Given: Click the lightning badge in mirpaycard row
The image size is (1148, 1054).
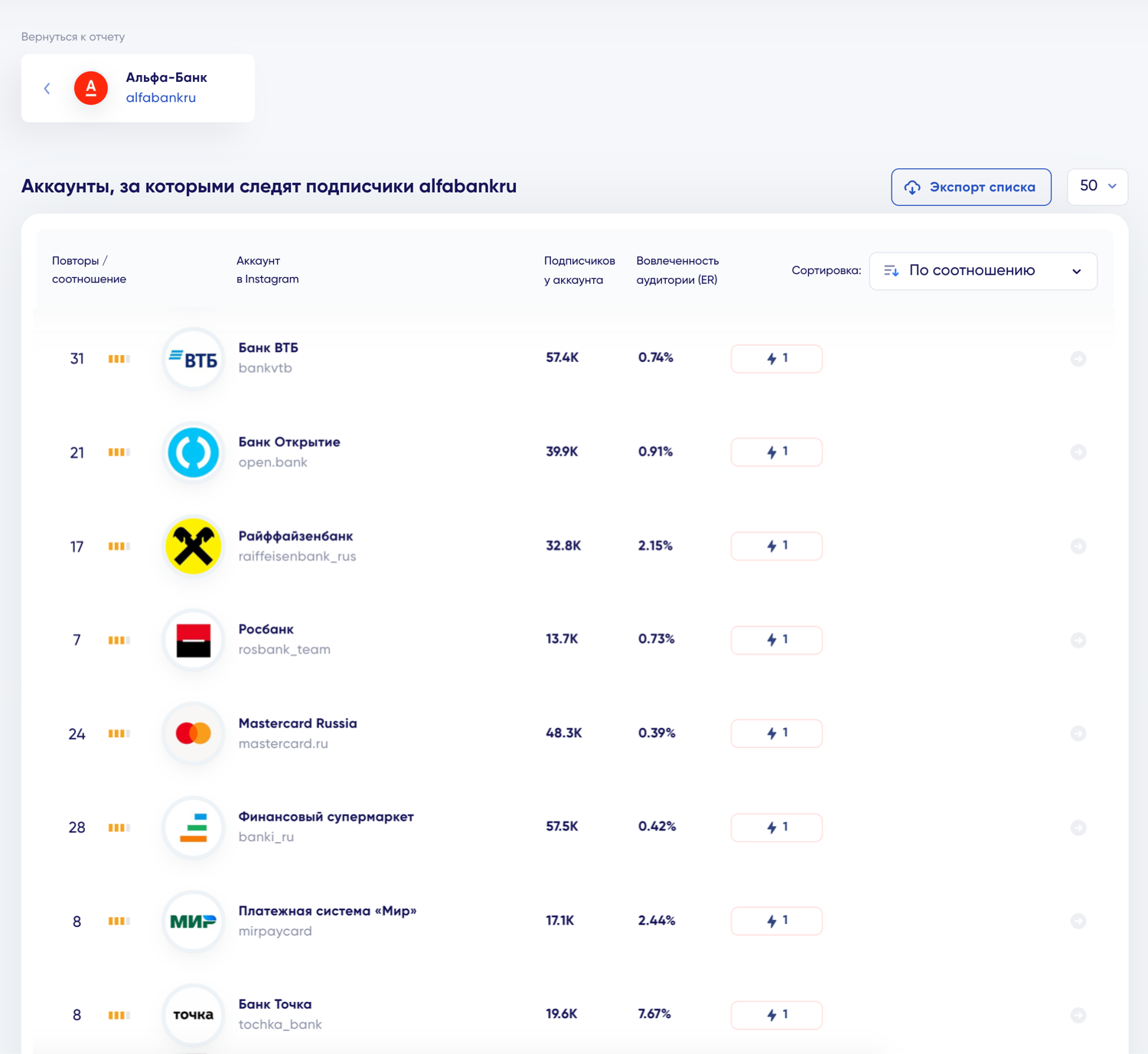Looking at the screenshot, I should pyautogui.click(x=777, y=921).
